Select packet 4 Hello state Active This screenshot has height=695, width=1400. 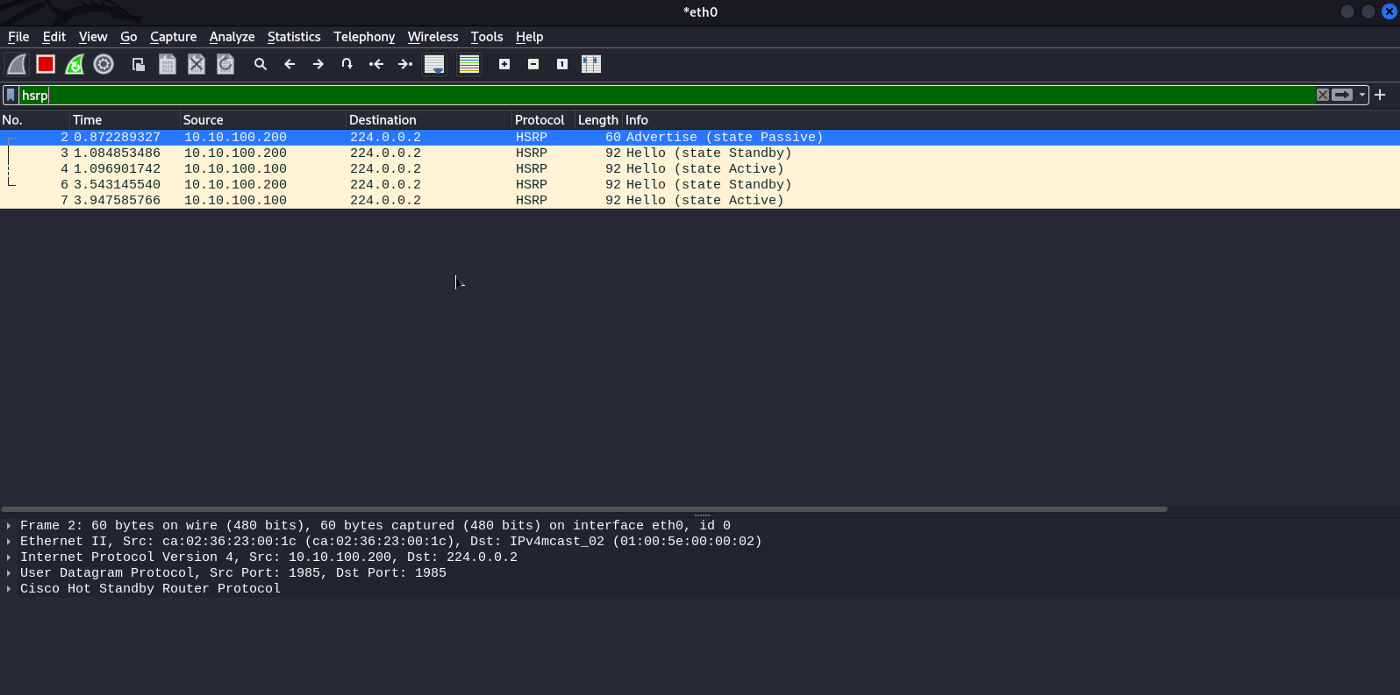[x=400, y=169]
